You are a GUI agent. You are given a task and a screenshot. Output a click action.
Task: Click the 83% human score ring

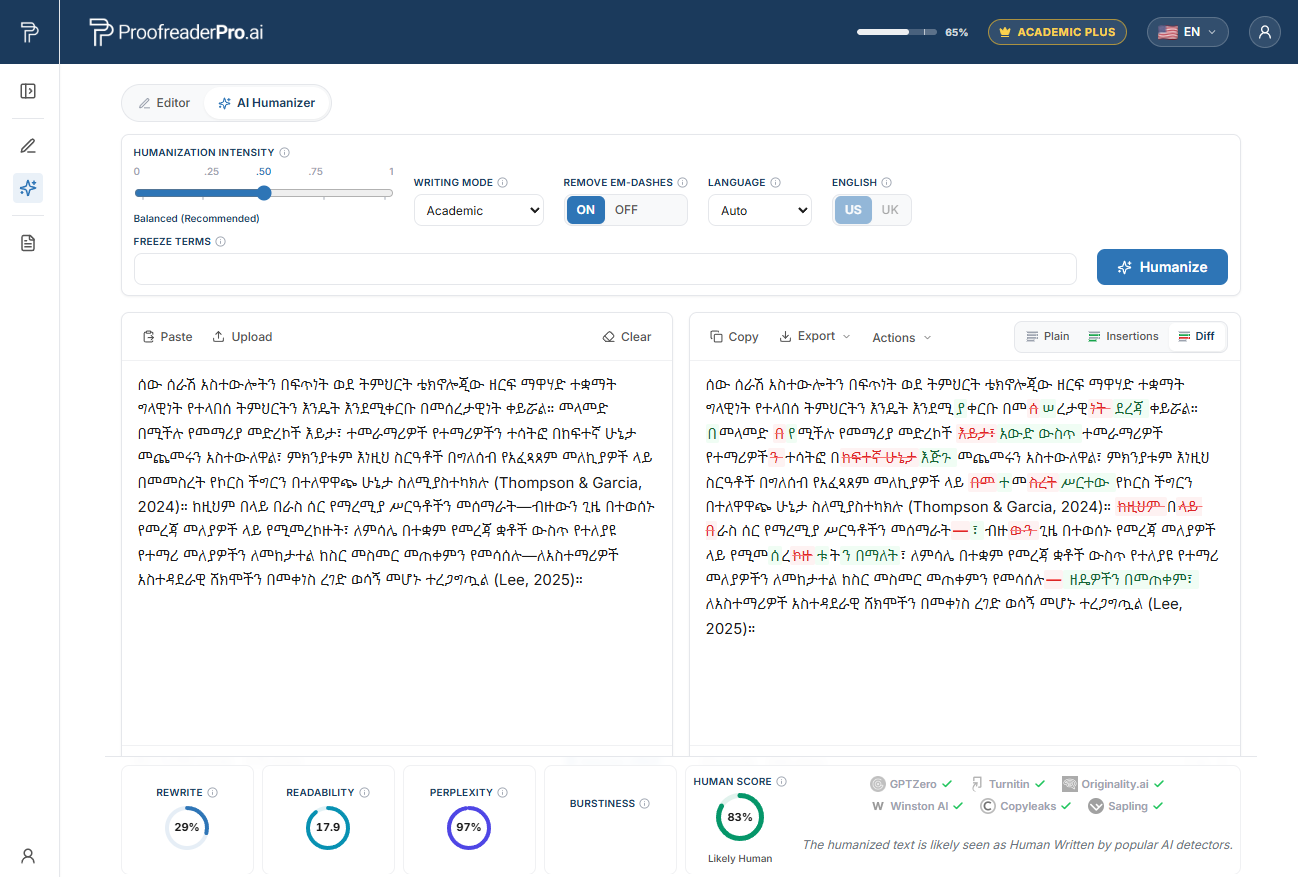tap(740, 817)
